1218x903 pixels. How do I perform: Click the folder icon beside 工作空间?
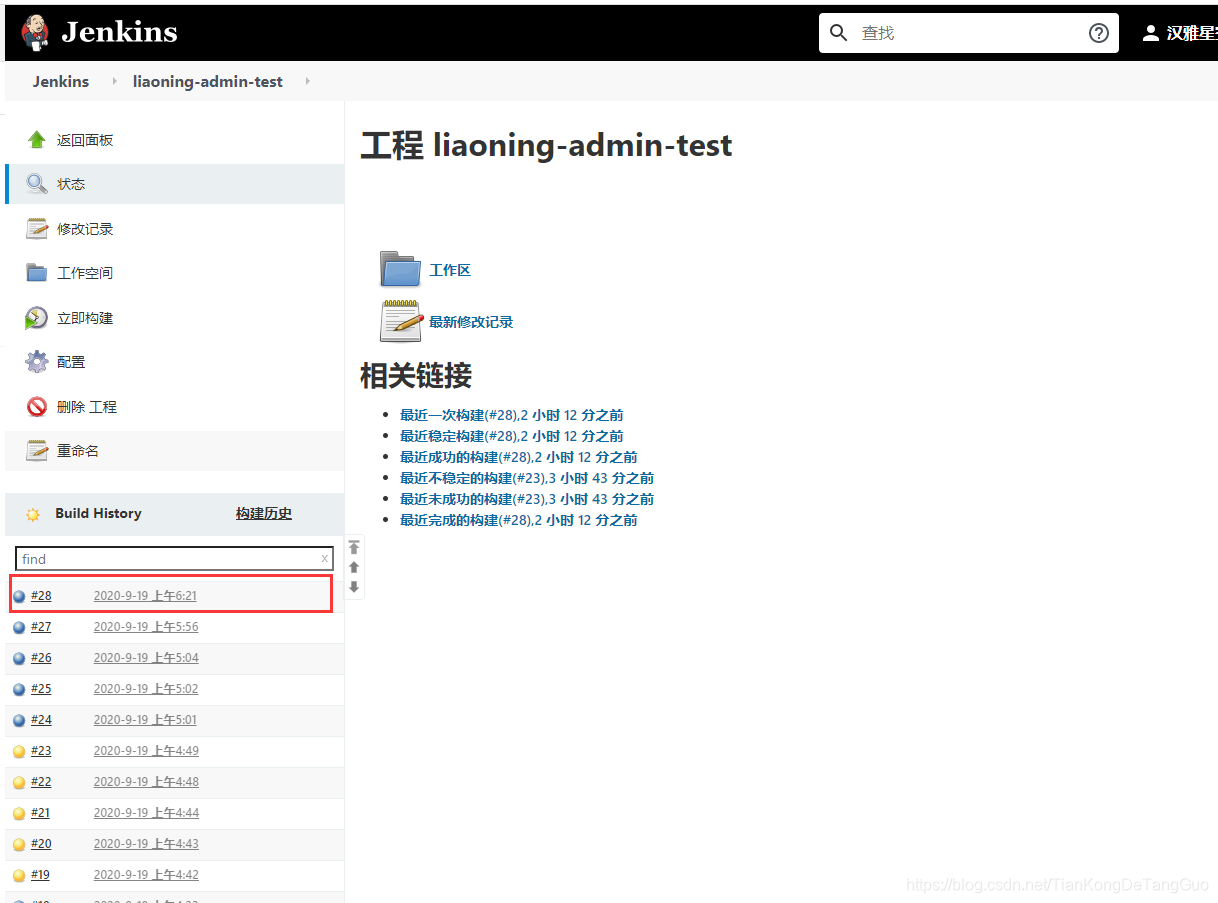tap(37, 273)
